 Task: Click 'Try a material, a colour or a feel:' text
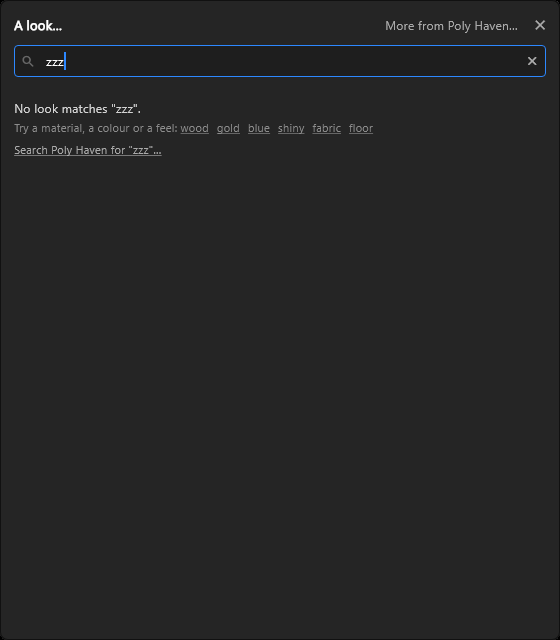(x=96, y=128)
